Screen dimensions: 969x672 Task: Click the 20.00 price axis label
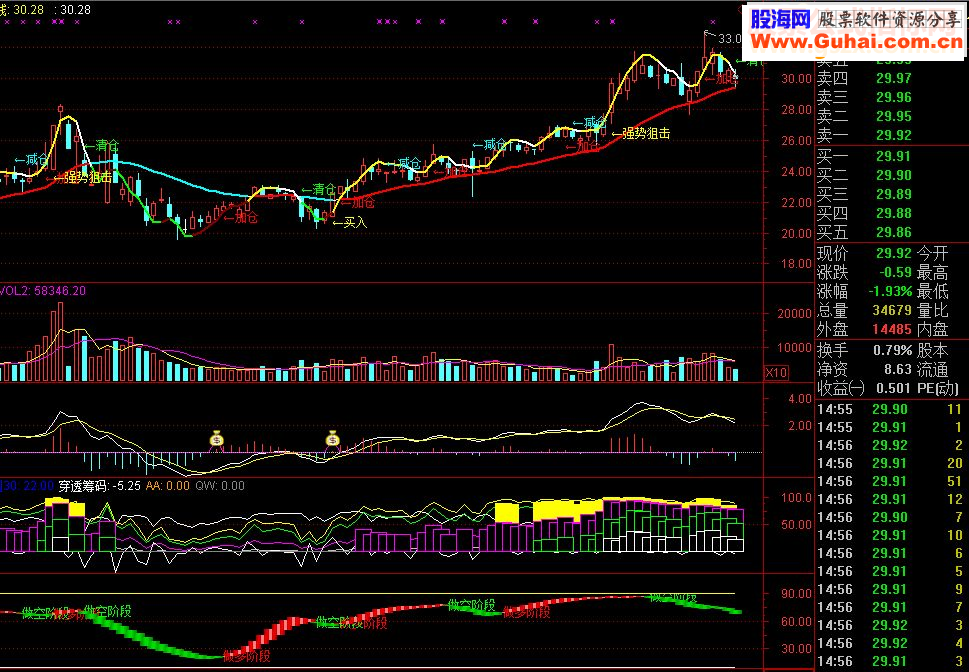(796, 233)
